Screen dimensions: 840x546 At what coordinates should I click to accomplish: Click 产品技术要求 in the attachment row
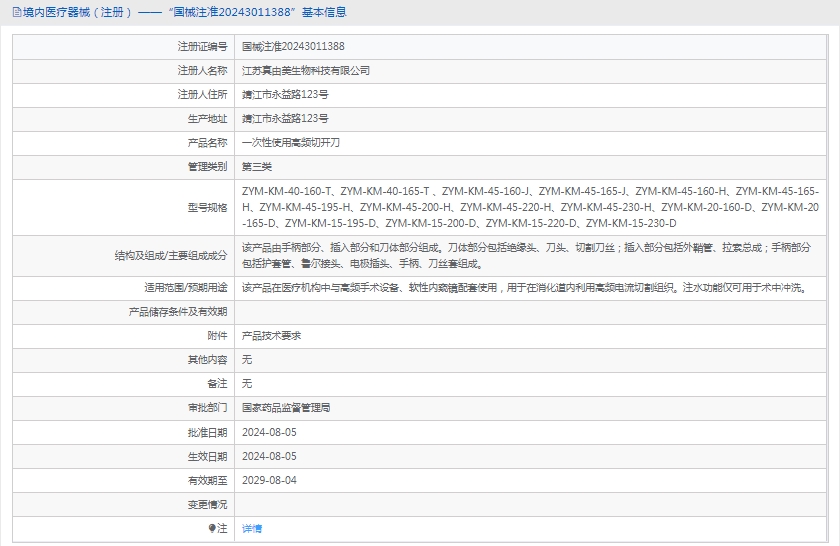[x=271, y=335]
